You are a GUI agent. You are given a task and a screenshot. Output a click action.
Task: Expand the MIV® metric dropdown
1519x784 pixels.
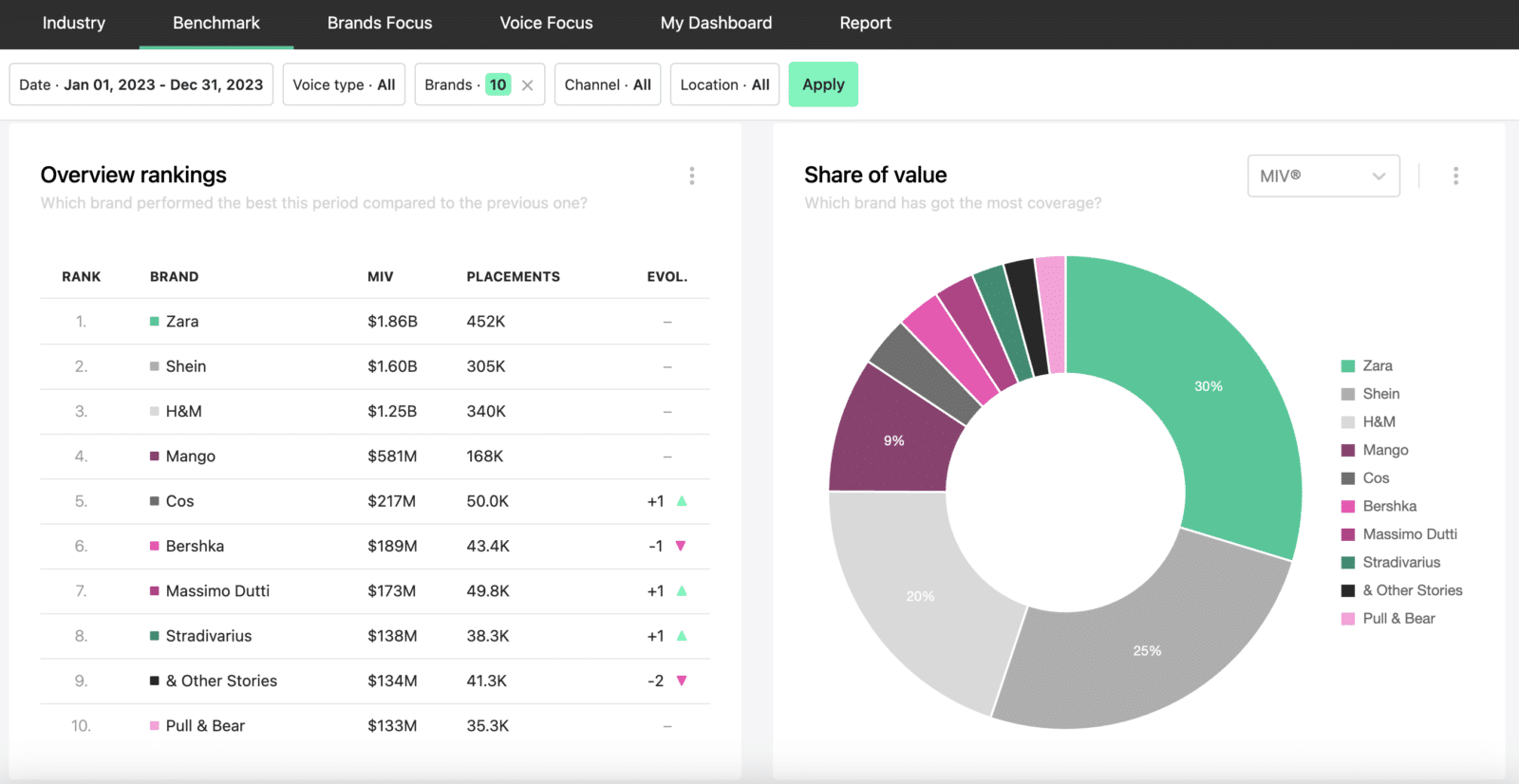click(1322, 177)
